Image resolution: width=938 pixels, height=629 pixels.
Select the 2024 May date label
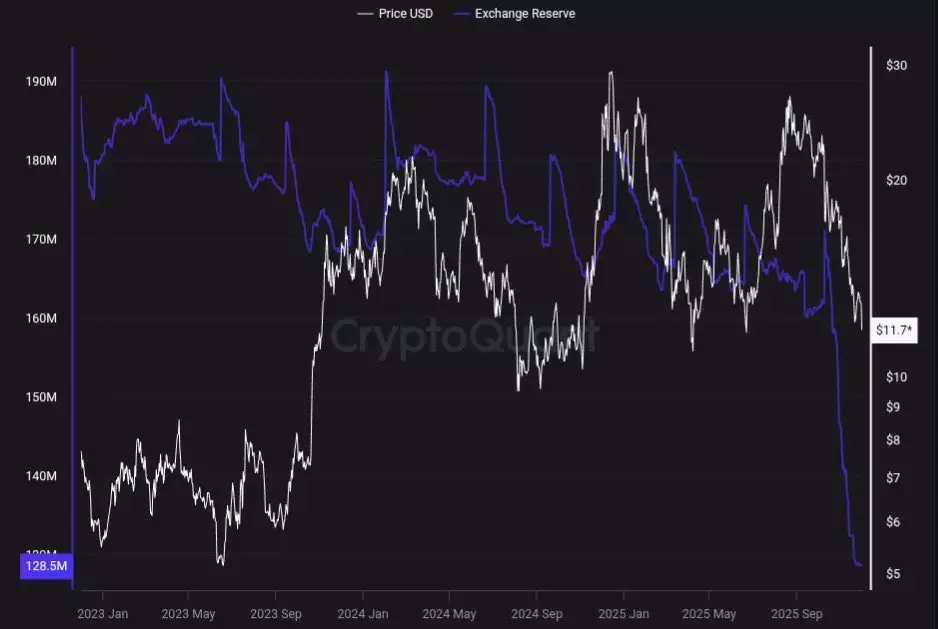[x=449, y=613]
